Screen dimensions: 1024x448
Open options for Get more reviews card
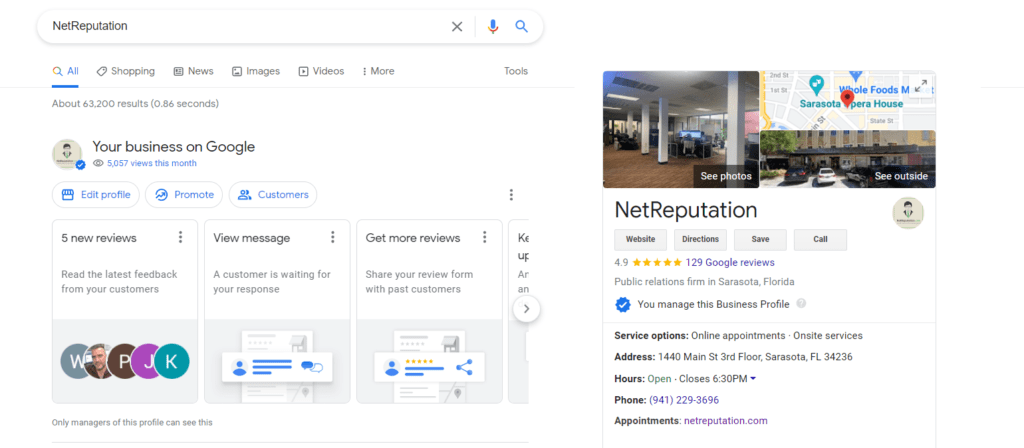click(485, 237)
